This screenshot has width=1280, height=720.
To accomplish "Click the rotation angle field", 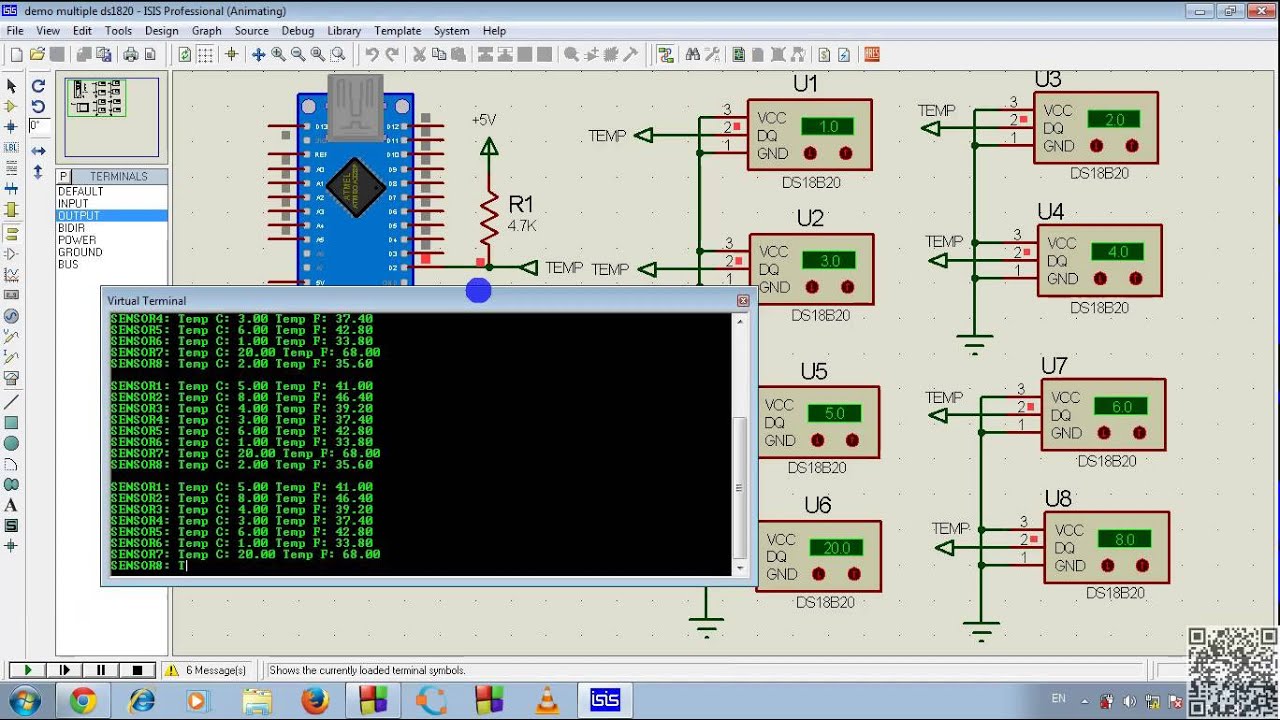I will pos(39,126).
